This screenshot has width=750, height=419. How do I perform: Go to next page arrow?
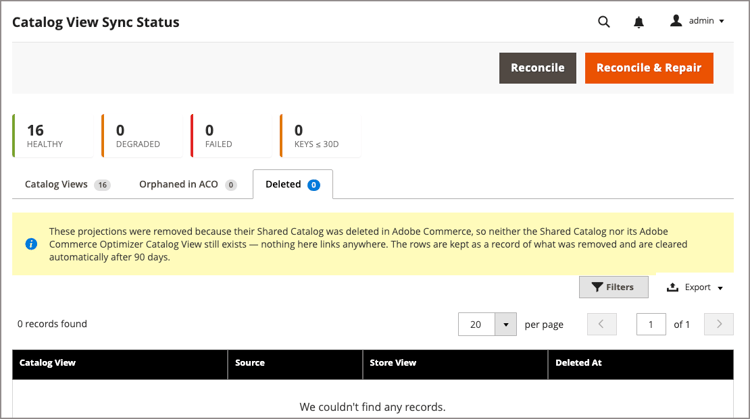pyautogui.click(x=719, y=324)
